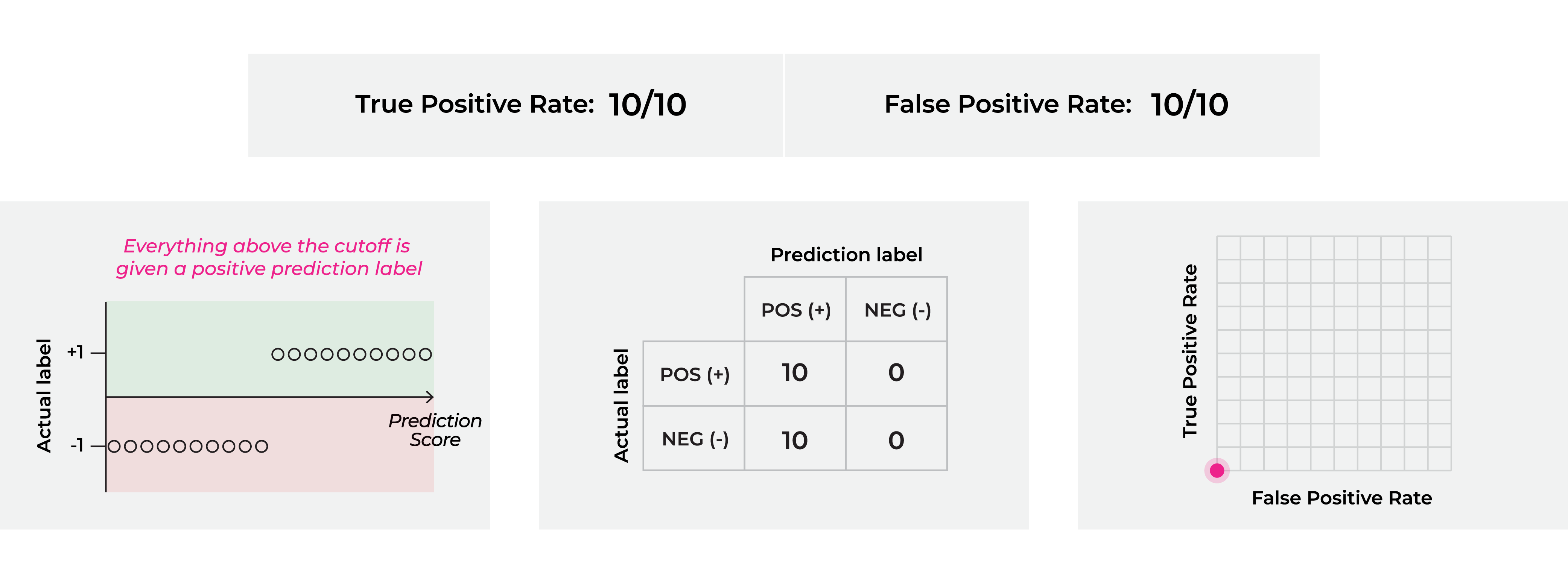Click the pink ROC point marker
1568x579 pixels.
coord(1217,470)
